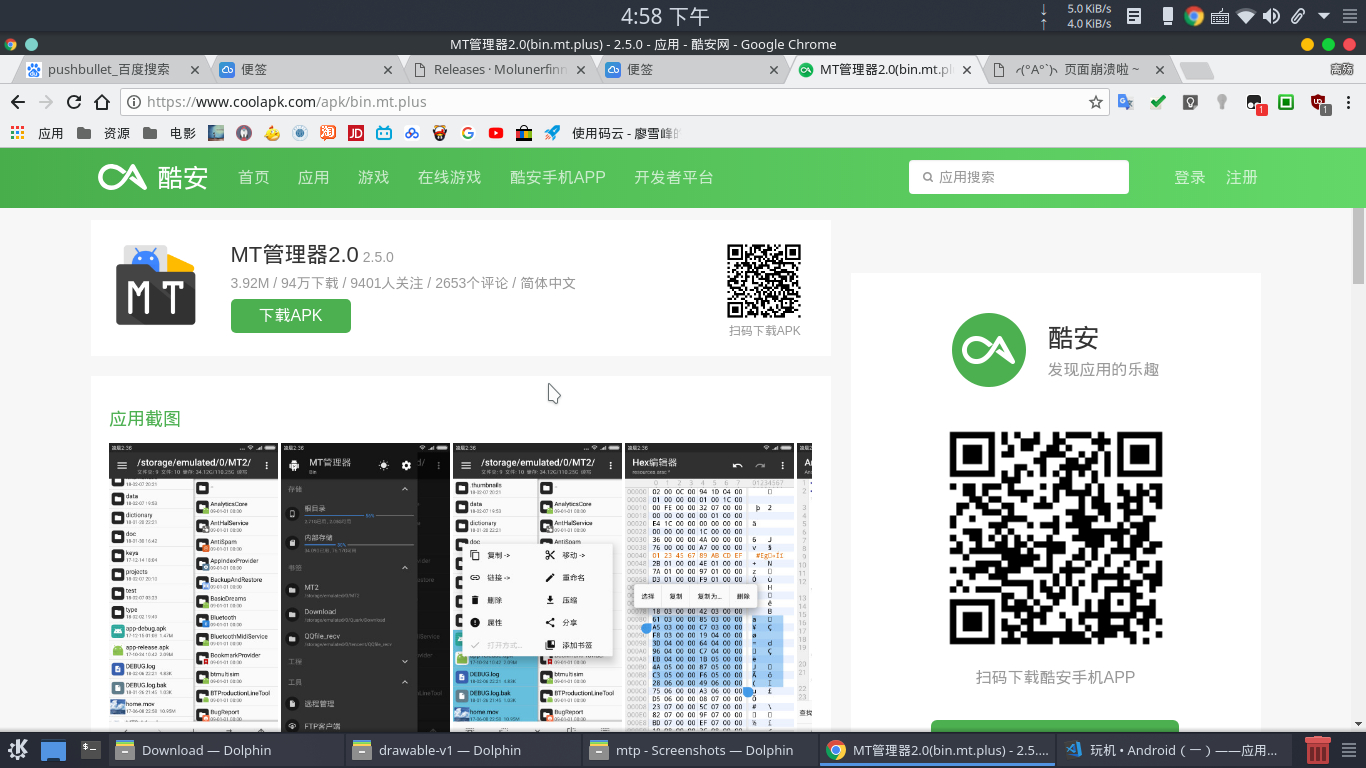Click the MT Manager app icon
This screenshot has width=1366, height=768.
pyautogui.click(x=155, y=285)
